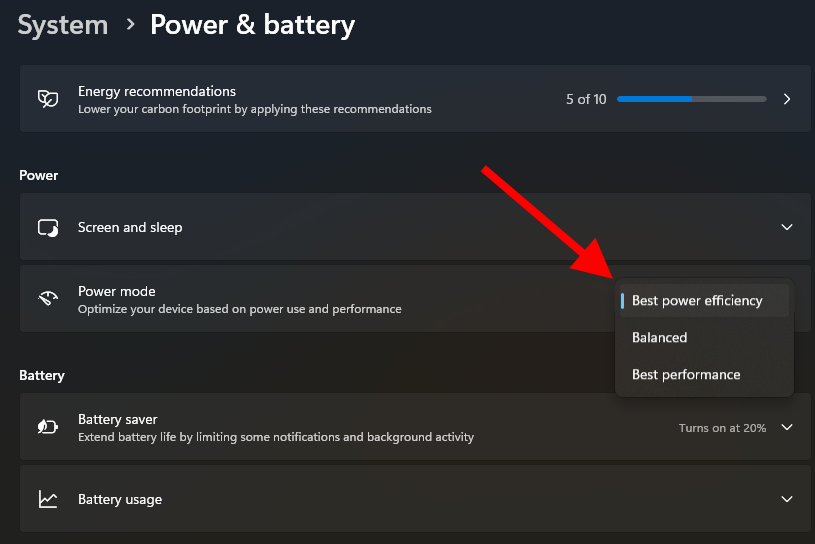Click the breadcrumb arrow after System
This screenshot has height=544, width=815.
click(129, 25)
